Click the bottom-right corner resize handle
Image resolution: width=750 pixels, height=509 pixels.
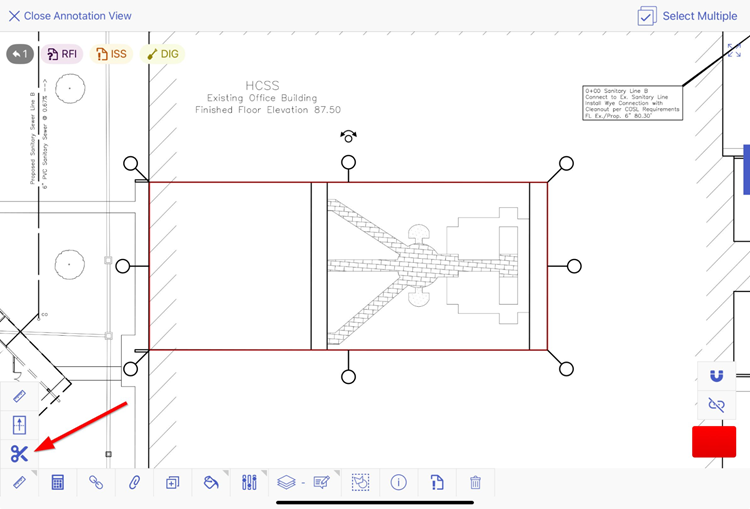tap(566, 369)
